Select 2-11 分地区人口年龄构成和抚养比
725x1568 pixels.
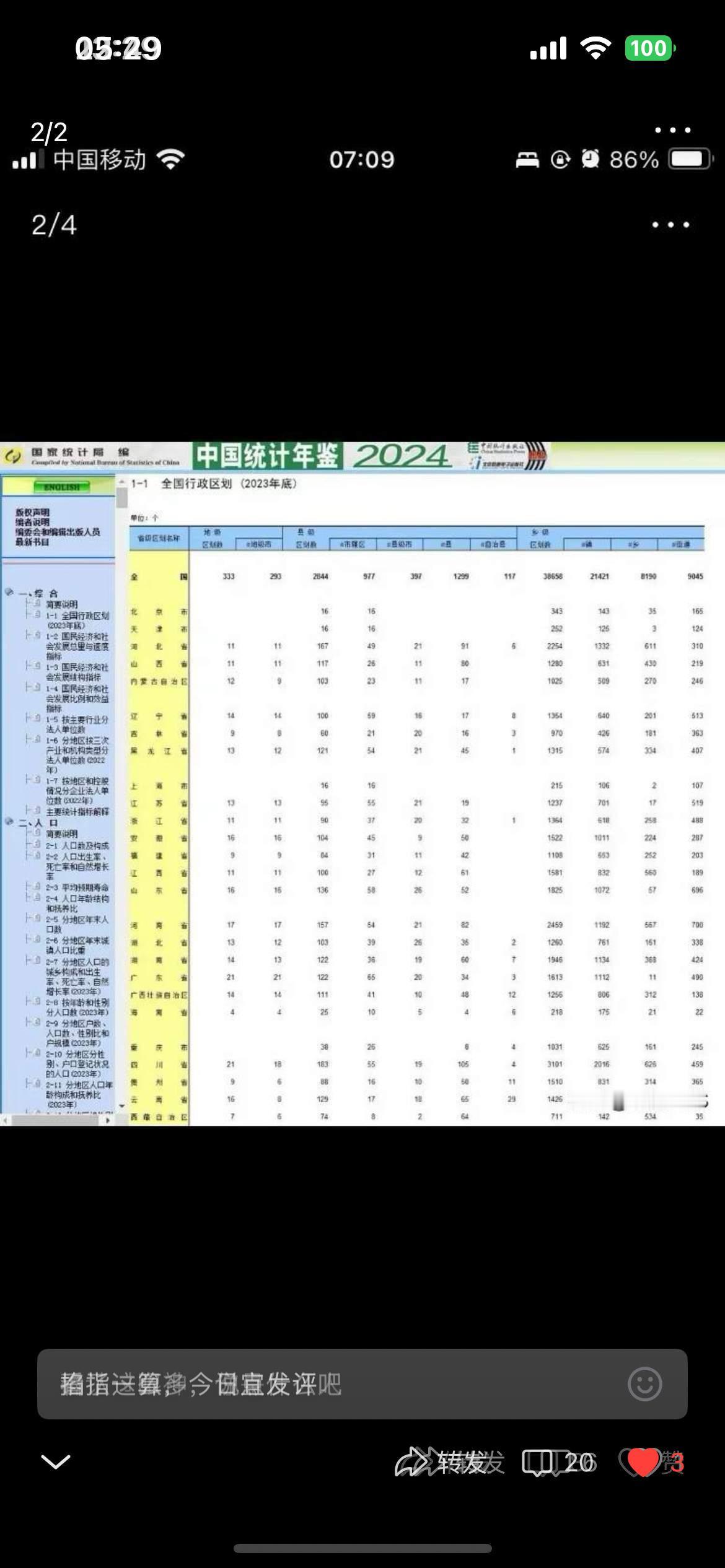pyautogui.click(x=78, y=1094)
